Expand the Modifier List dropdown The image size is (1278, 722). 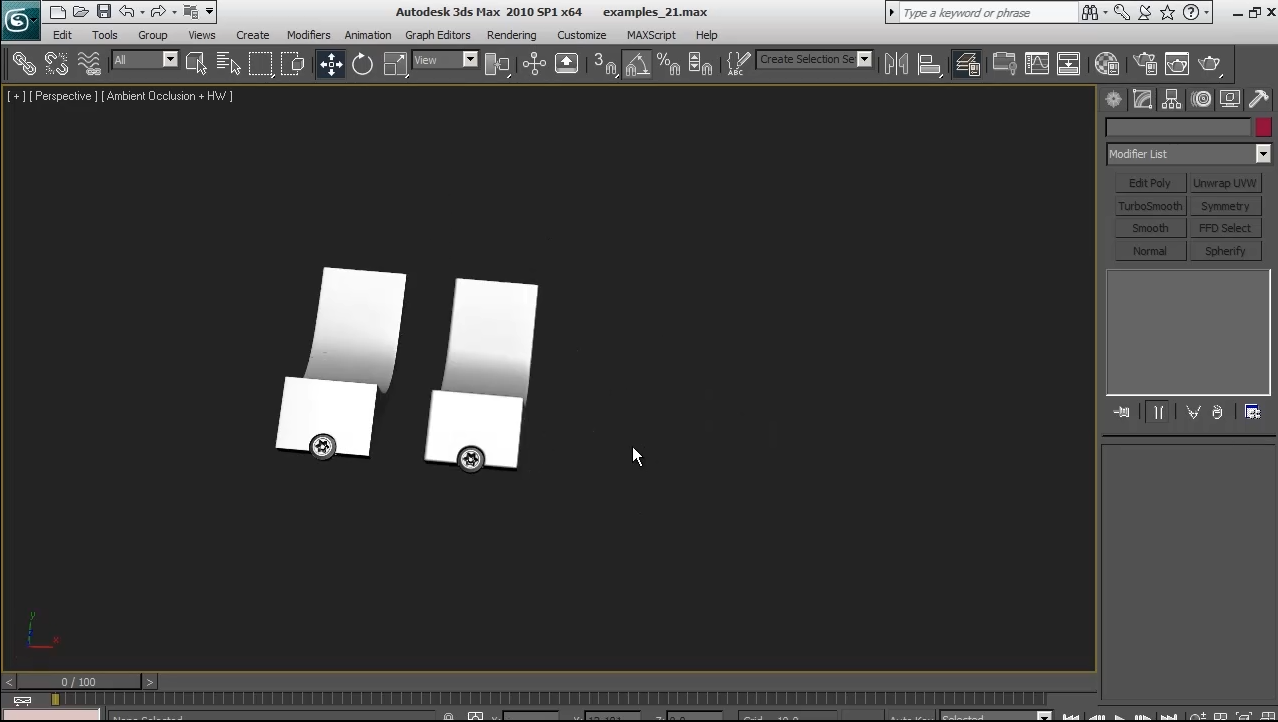coord(1263,154)
